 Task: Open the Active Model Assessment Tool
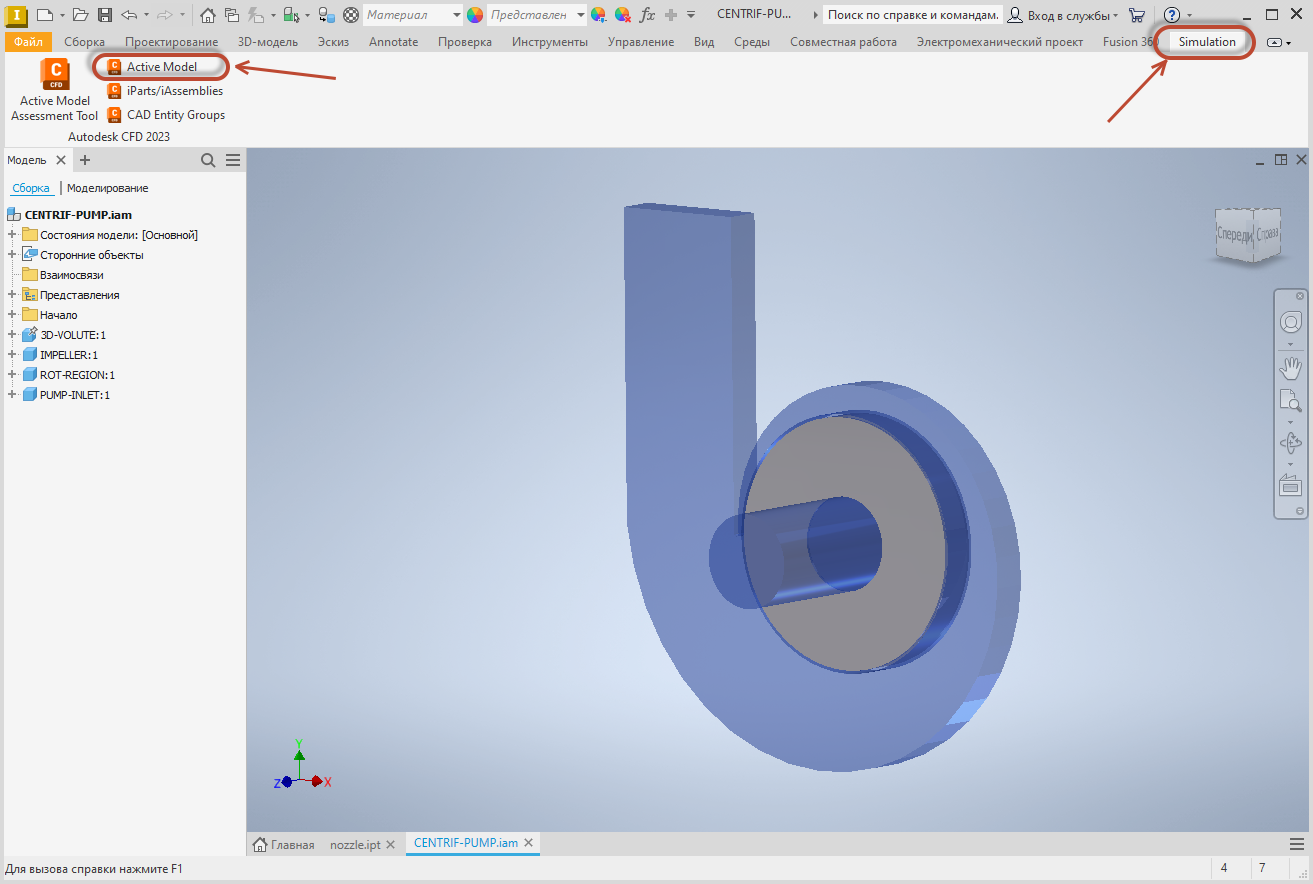coord(55,91)
